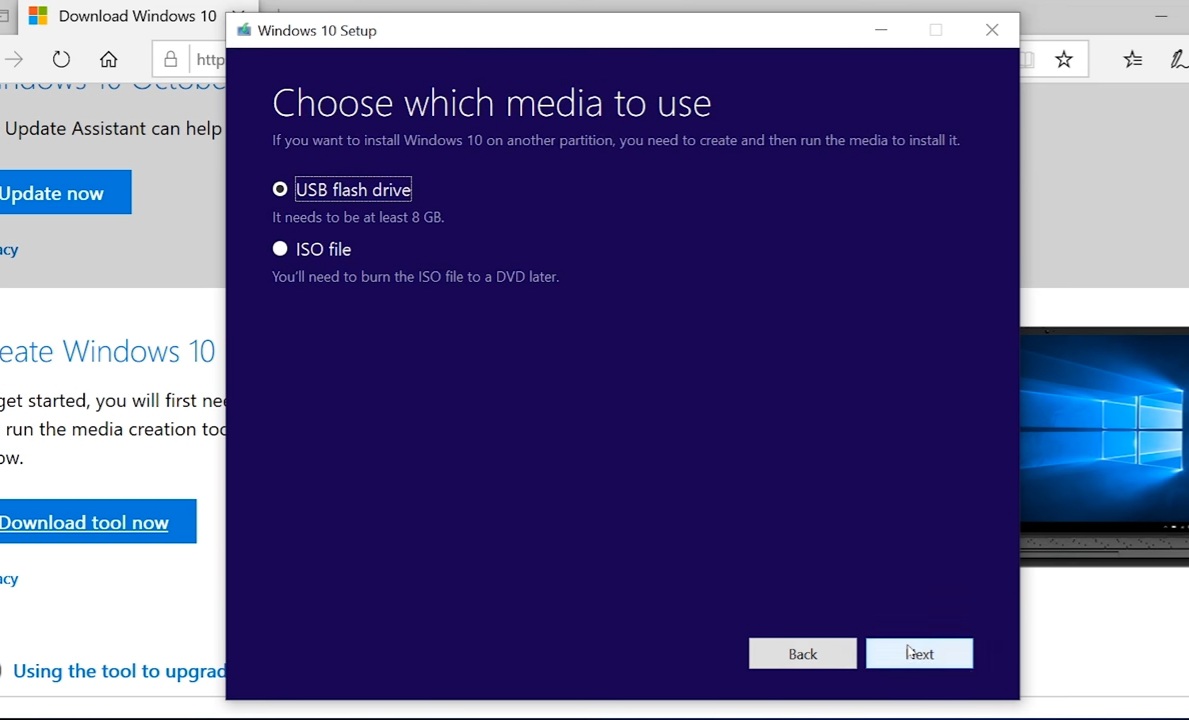
Task: View site security with the lock icon
Action: pos(170,59)
